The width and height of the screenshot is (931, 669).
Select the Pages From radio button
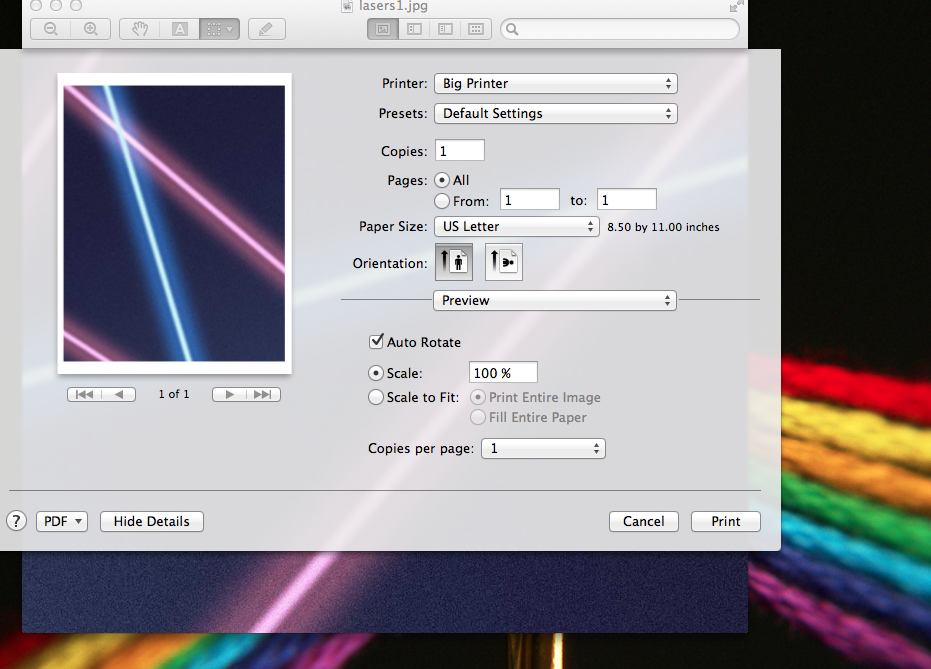pyautogui.click(x=441, y=201)
